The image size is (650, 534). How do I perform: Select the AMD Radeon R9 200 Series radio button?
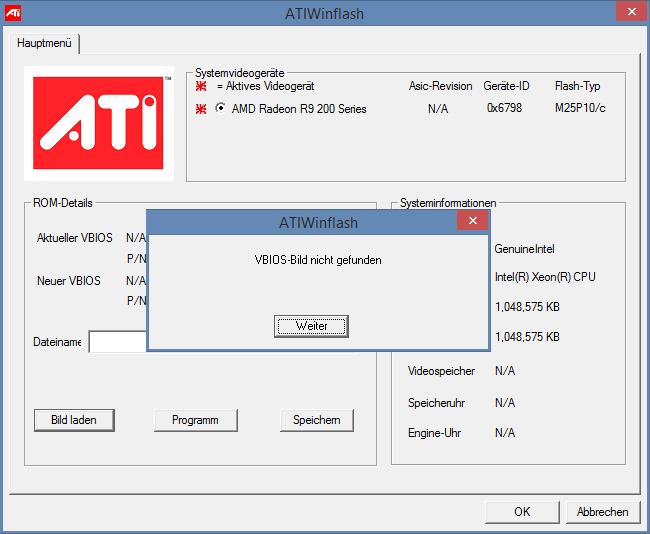(x=221, y=108)
